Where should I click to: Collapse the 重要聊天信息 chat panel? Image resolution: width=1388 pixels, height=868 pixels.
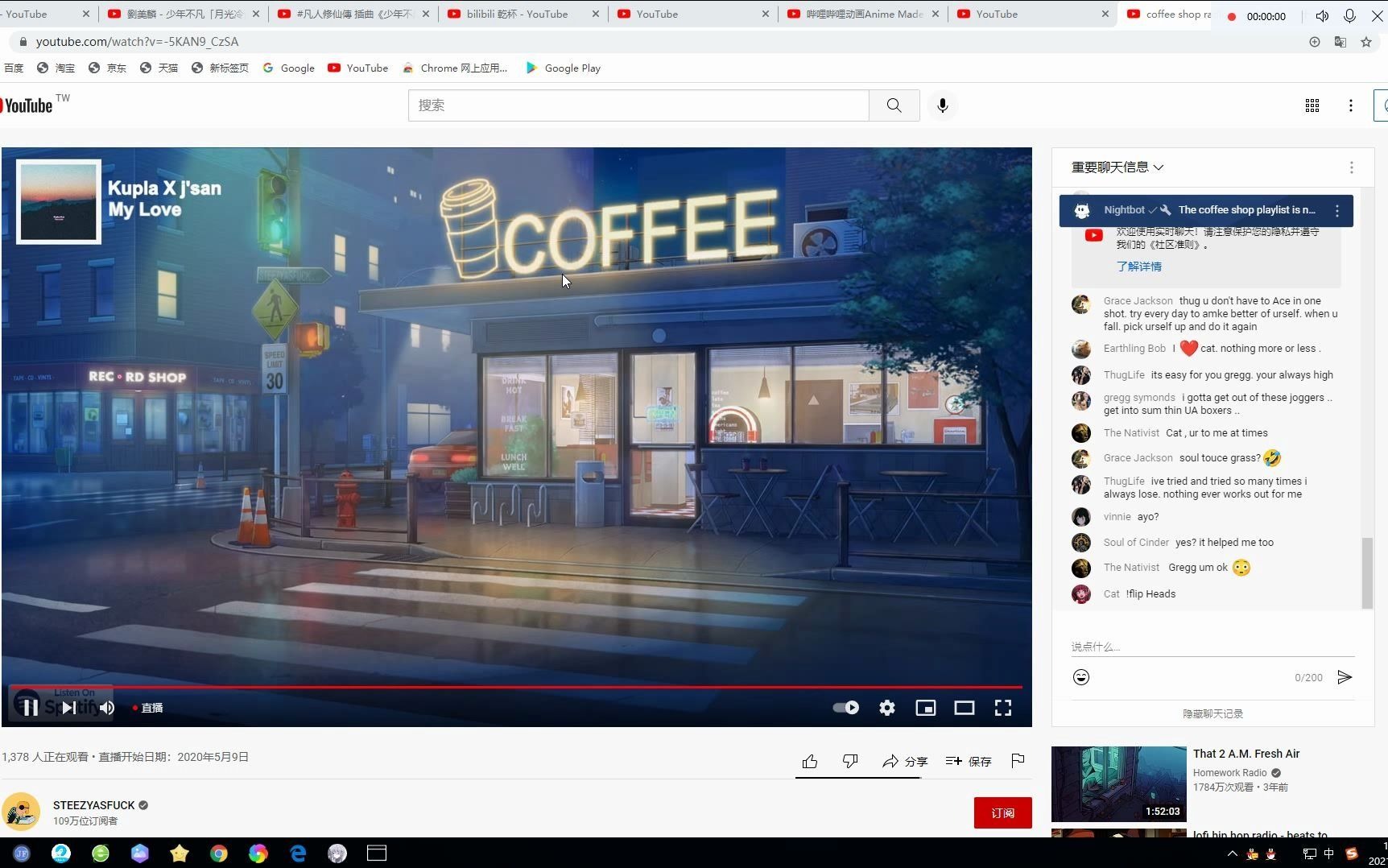[x=1159, y=167]
